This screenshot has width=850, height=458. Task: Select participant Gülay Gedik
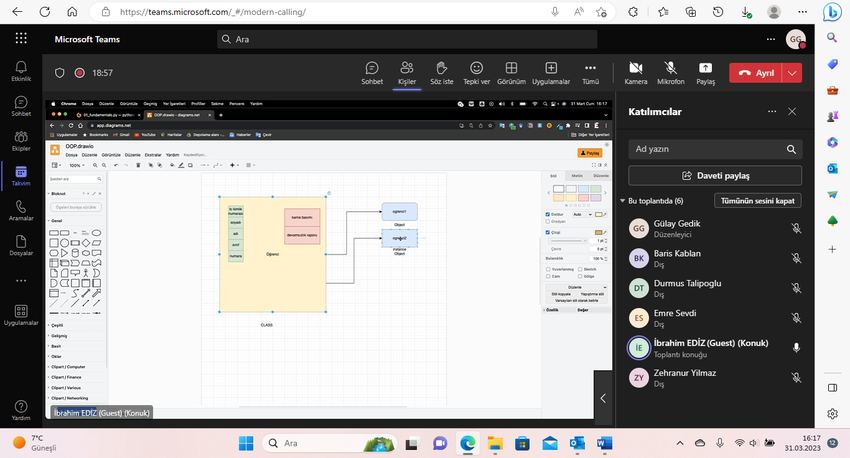point(715,228)
